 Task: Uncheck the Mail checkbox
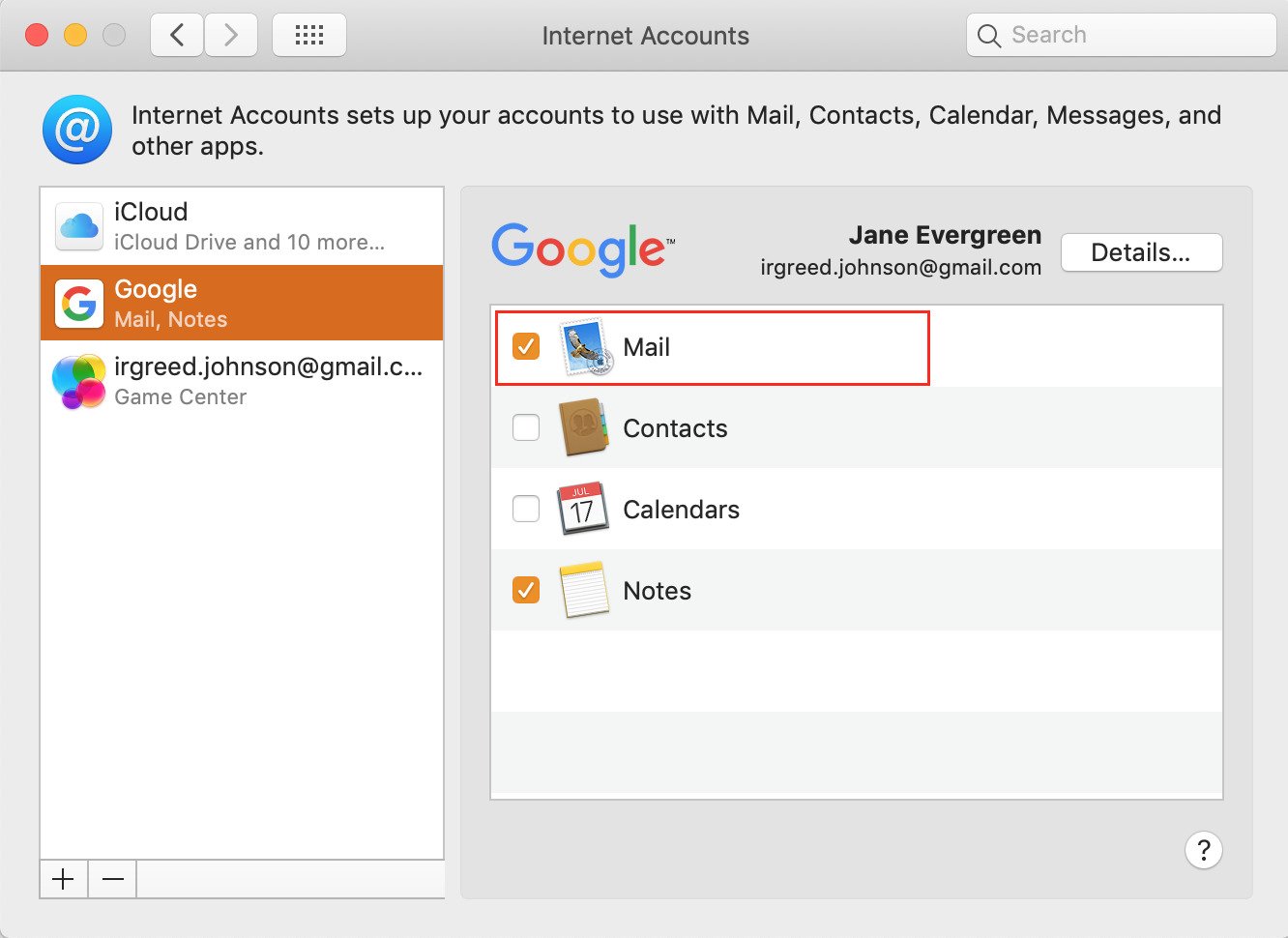526,346
